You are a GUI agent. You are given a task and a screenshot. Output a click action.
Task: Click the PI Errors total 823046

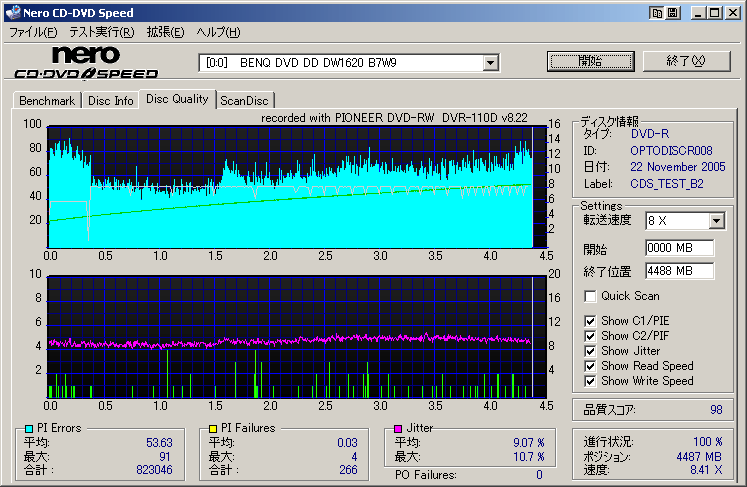click(154, 470)
